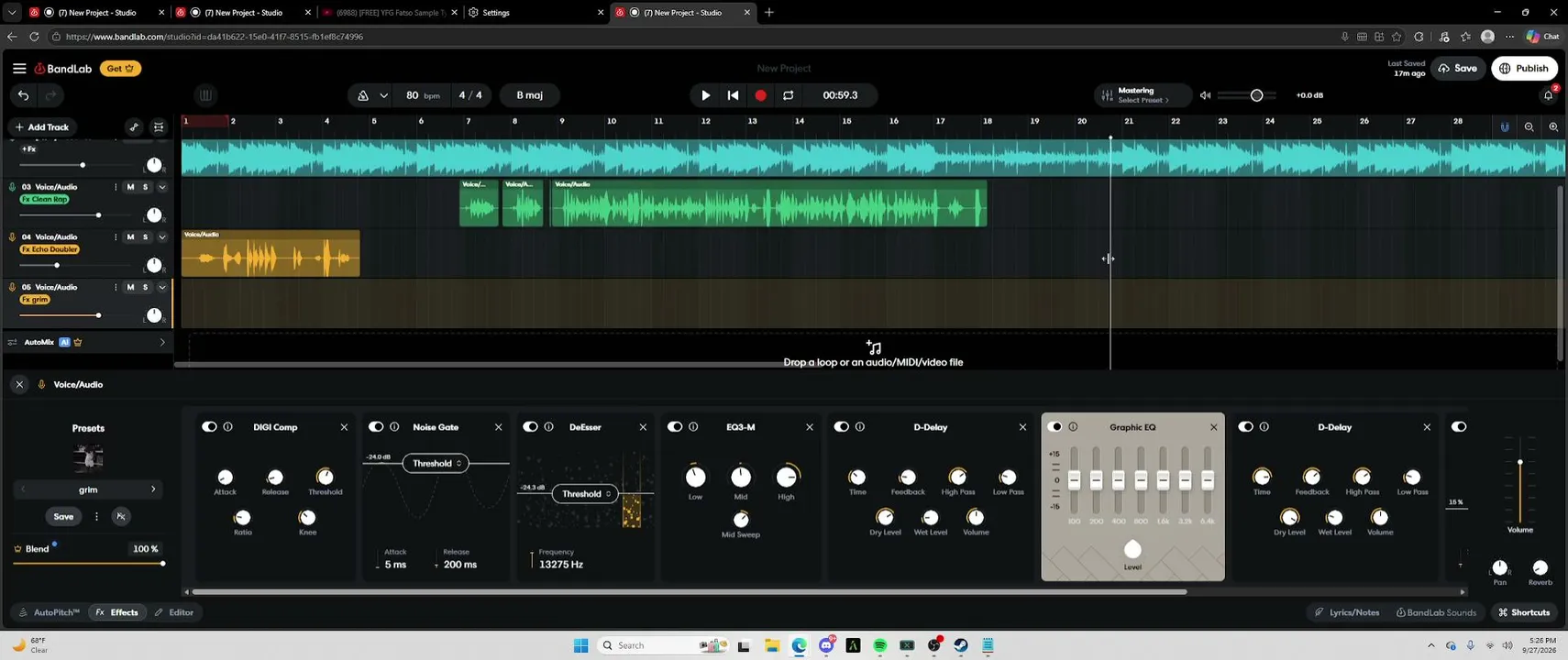Open the Editor tab
Screen dimensions: 1568x660
click(174, 612)
